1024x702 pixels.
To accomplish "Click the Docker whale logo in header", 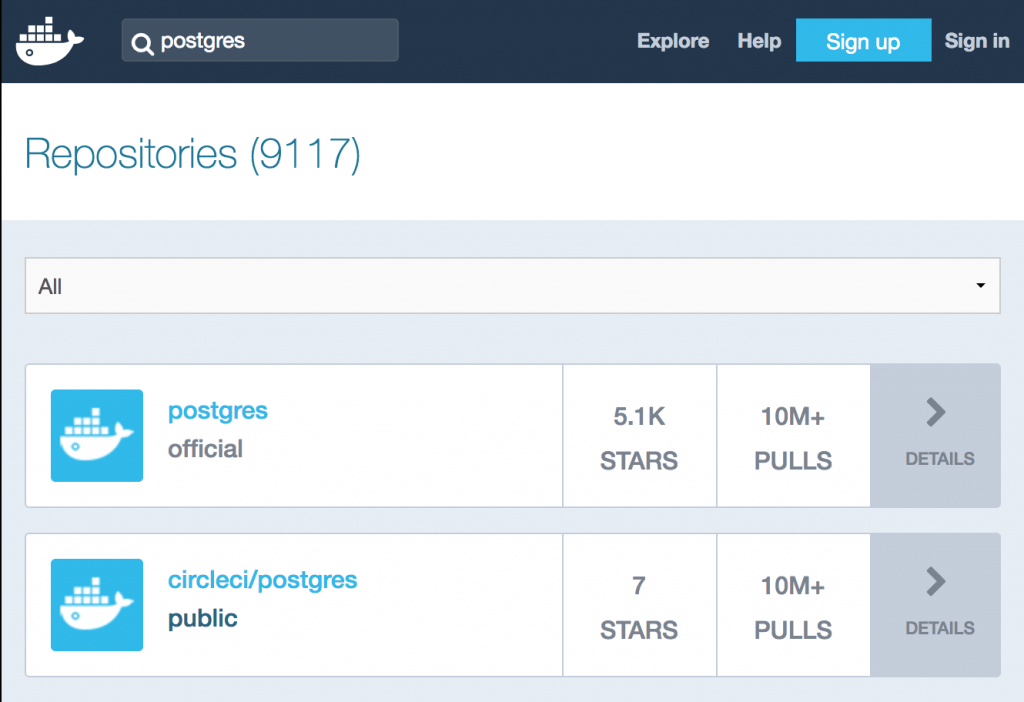I will coord(49,41).
